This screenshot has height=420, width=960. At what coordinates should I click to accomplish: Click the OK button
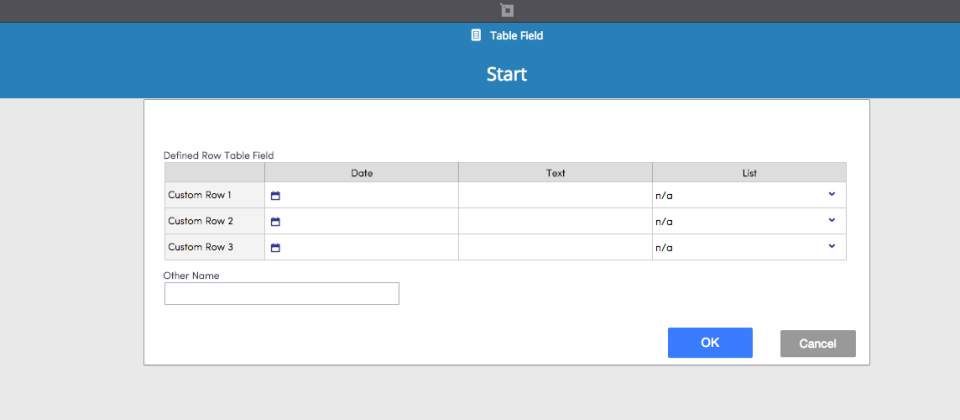pos(710,343)
